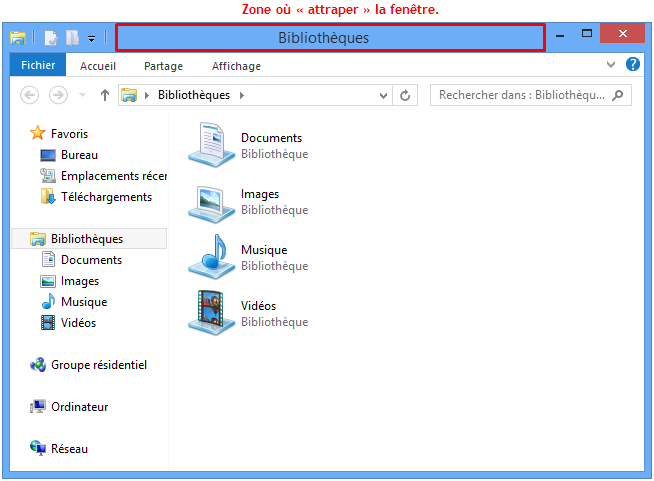Select Ordinateur in the navigation pane

coord(69,407)
